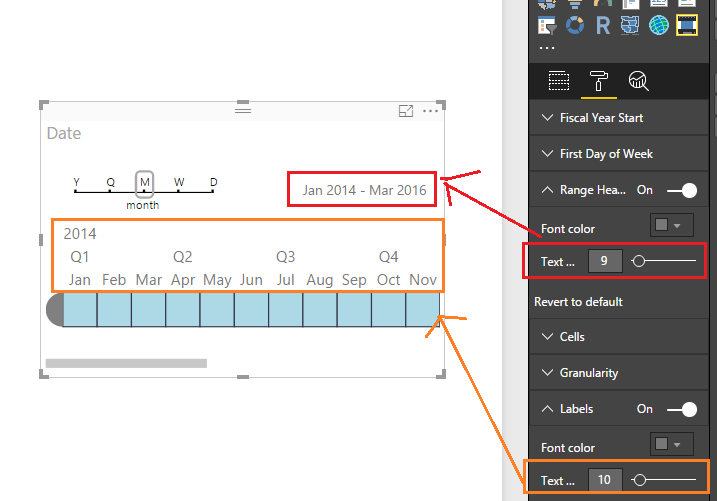
Task: Expand the Granularity section
Action: [x=619, y=373]
